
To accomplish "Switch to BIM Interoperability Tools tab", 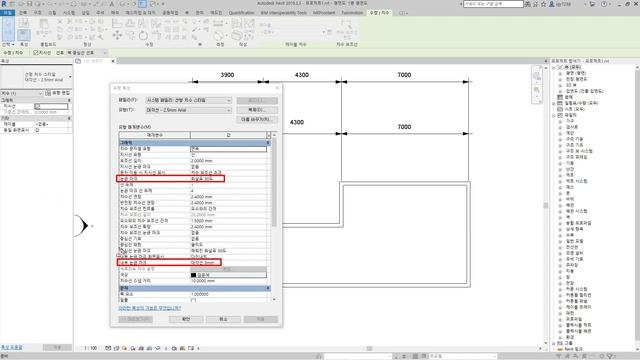I will tap(283, 13).
